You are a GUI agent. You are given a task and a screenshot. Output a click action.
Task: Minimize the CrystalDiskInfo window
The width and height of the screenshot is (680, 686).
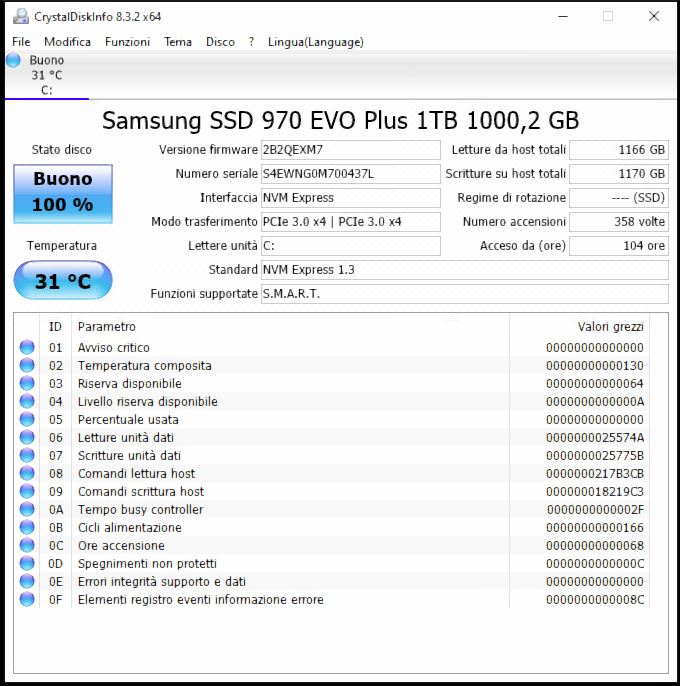click(563, 17)
